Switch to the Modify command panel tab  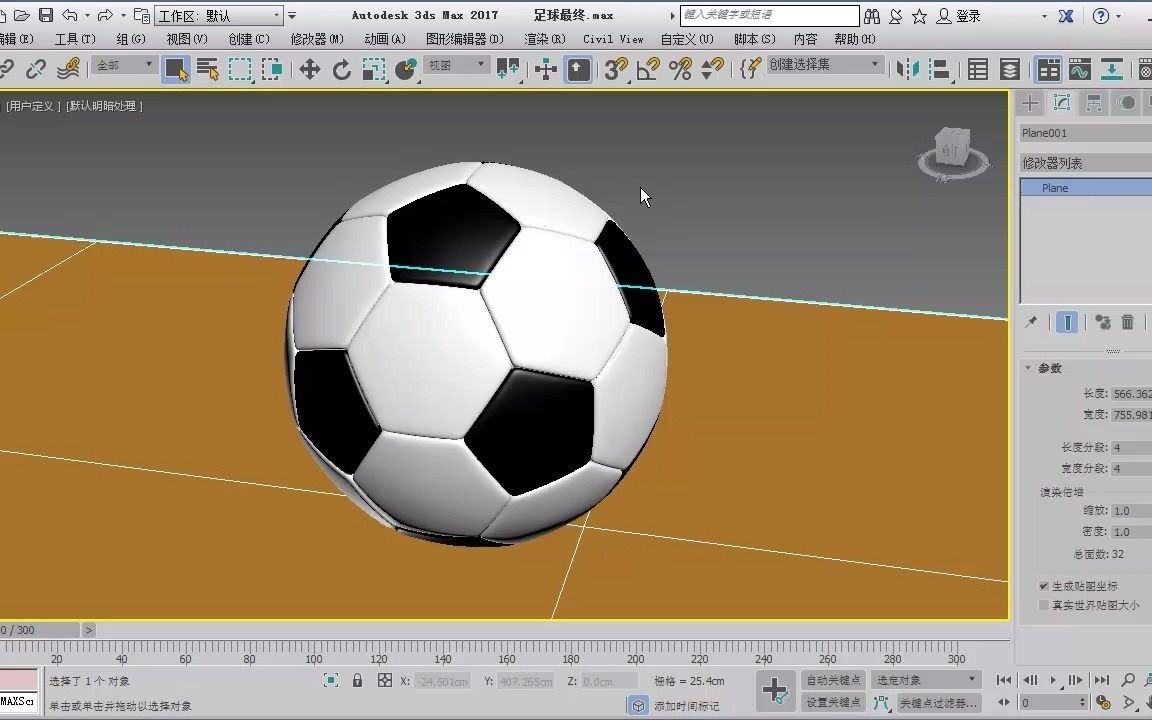coord(1062,103)
